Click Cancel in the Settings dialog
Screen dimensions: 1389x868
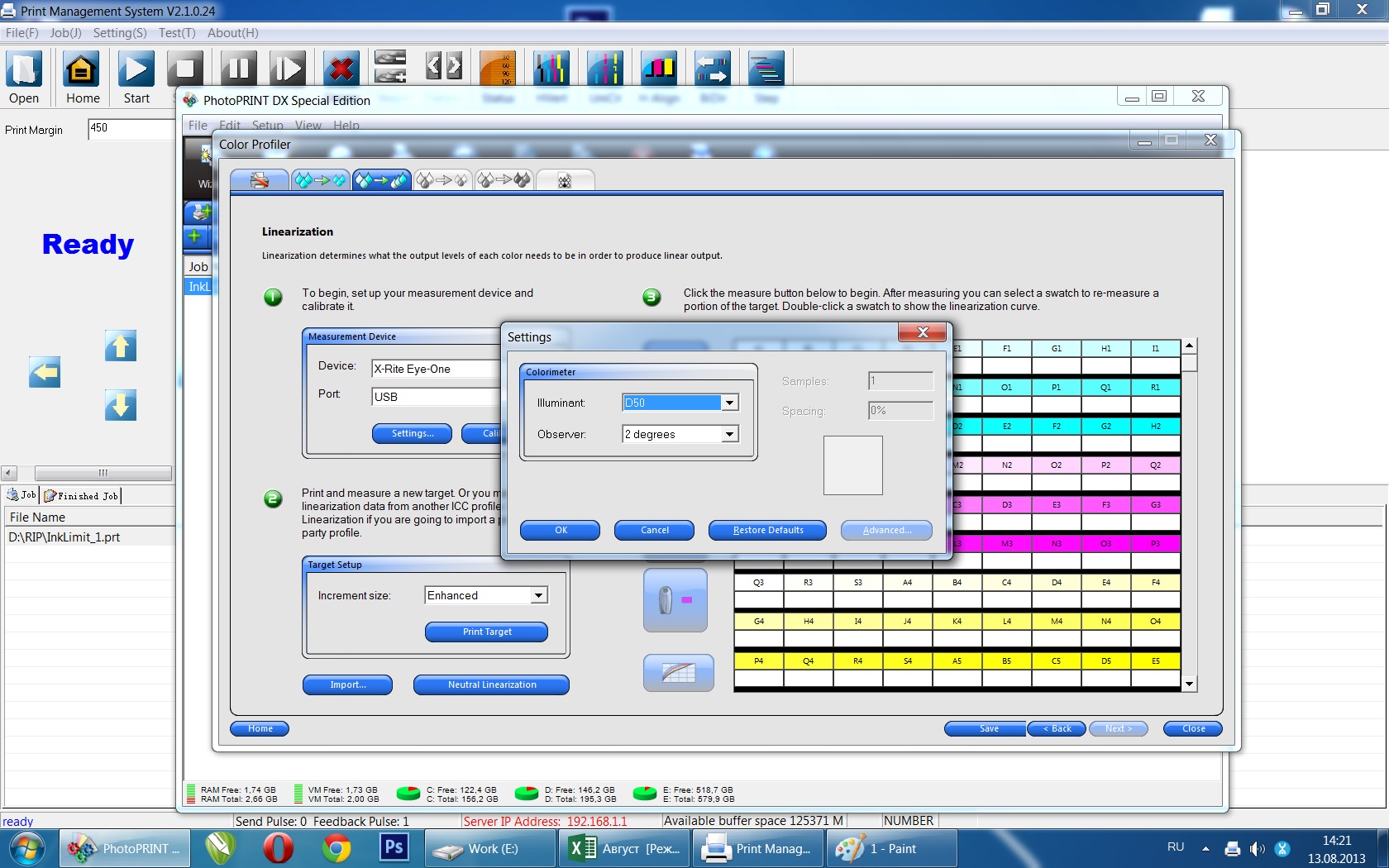click(655, 530)
